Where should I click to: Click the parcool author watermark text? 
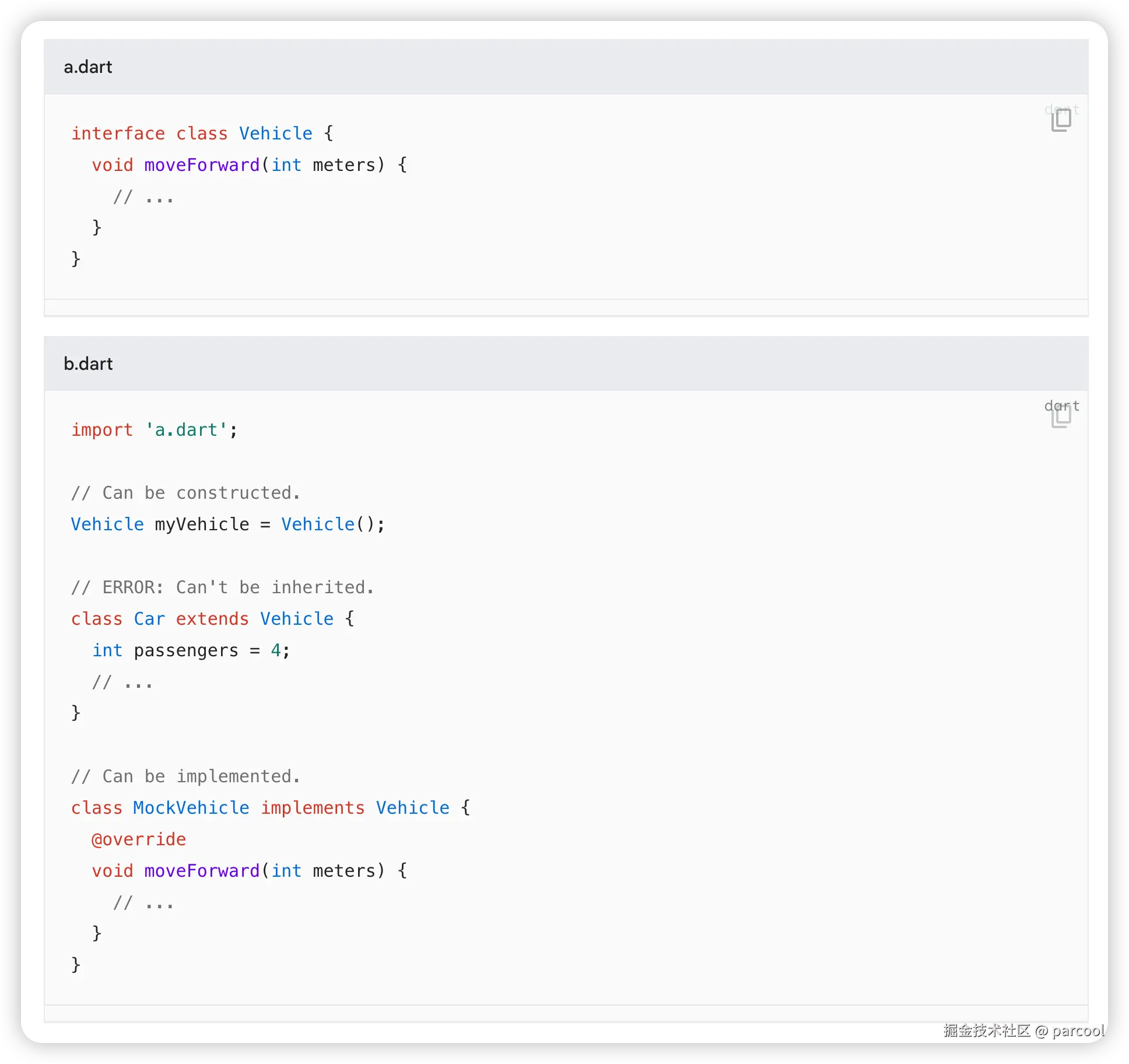1077,1031
